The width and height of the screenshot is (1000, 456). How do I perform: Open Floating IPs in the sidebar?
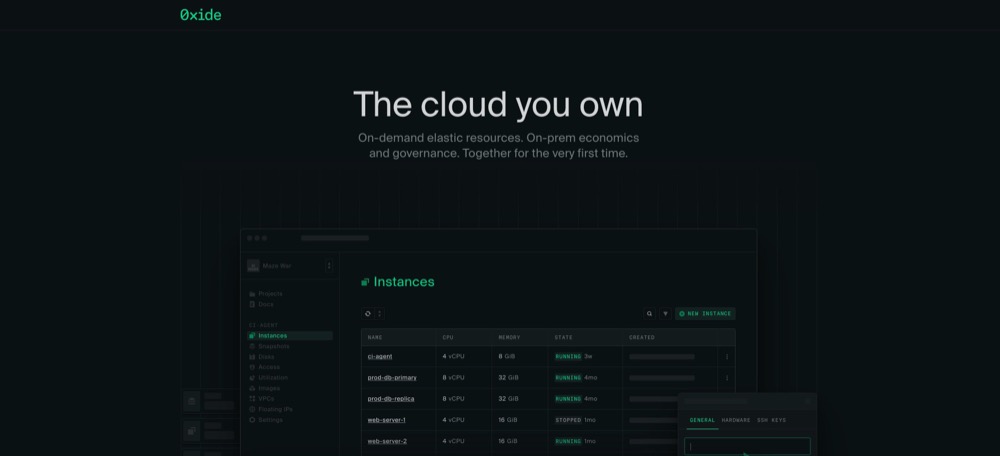(274, 409)
